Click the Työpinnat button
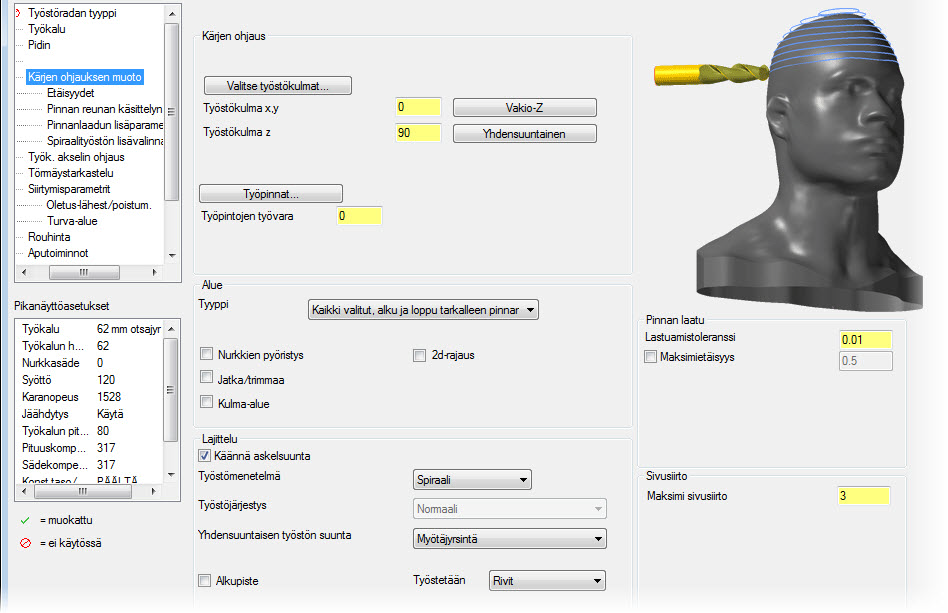 pyautogui.click(x=271, y=194)
